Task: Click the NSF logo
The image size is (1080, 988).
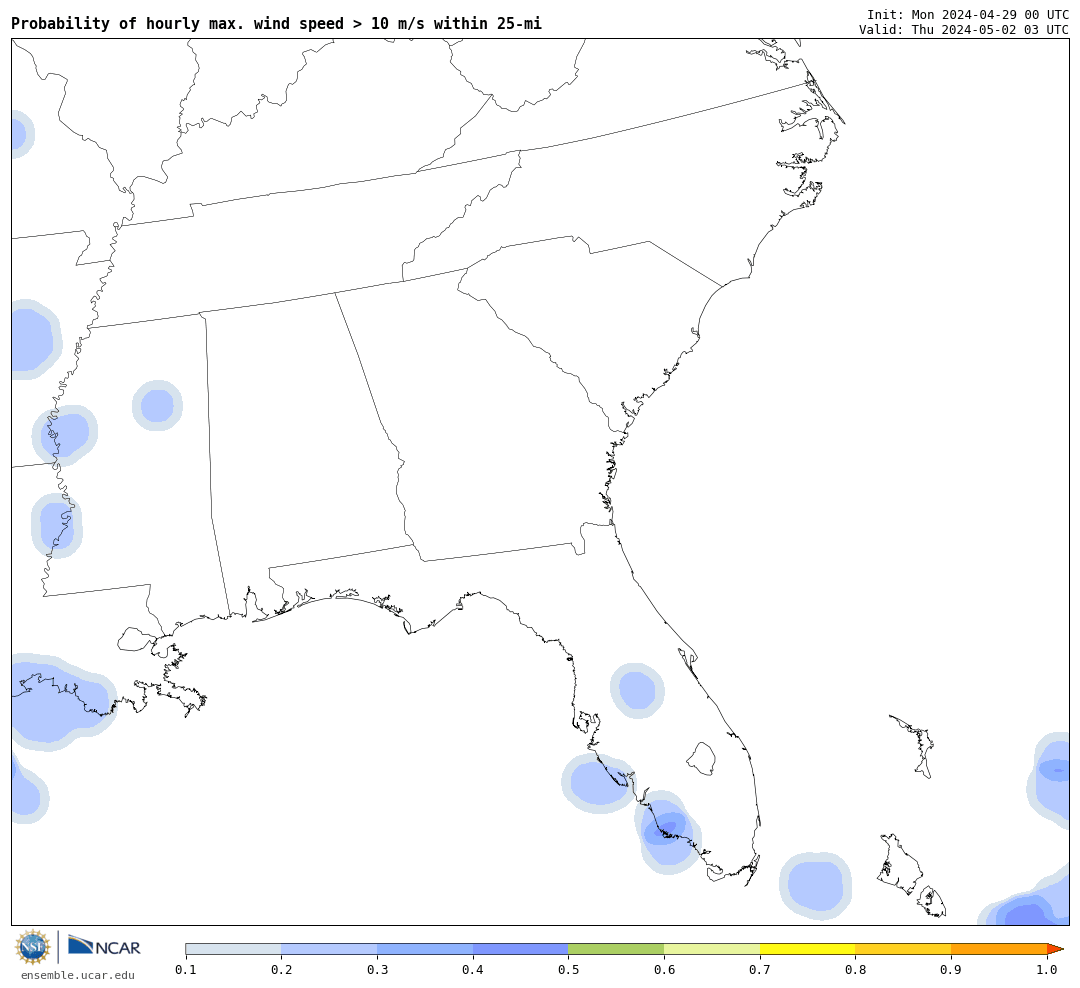Action: tap(32, 947)
